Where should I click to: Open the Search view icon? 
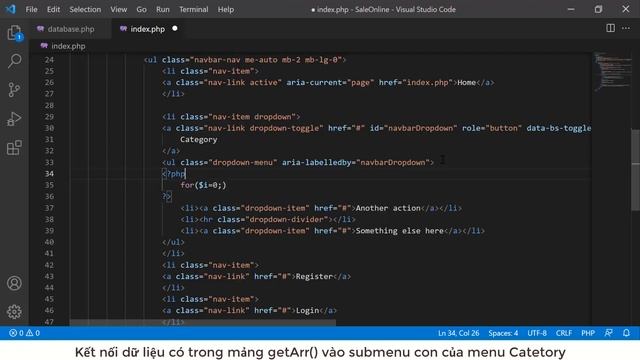[14, 61]
